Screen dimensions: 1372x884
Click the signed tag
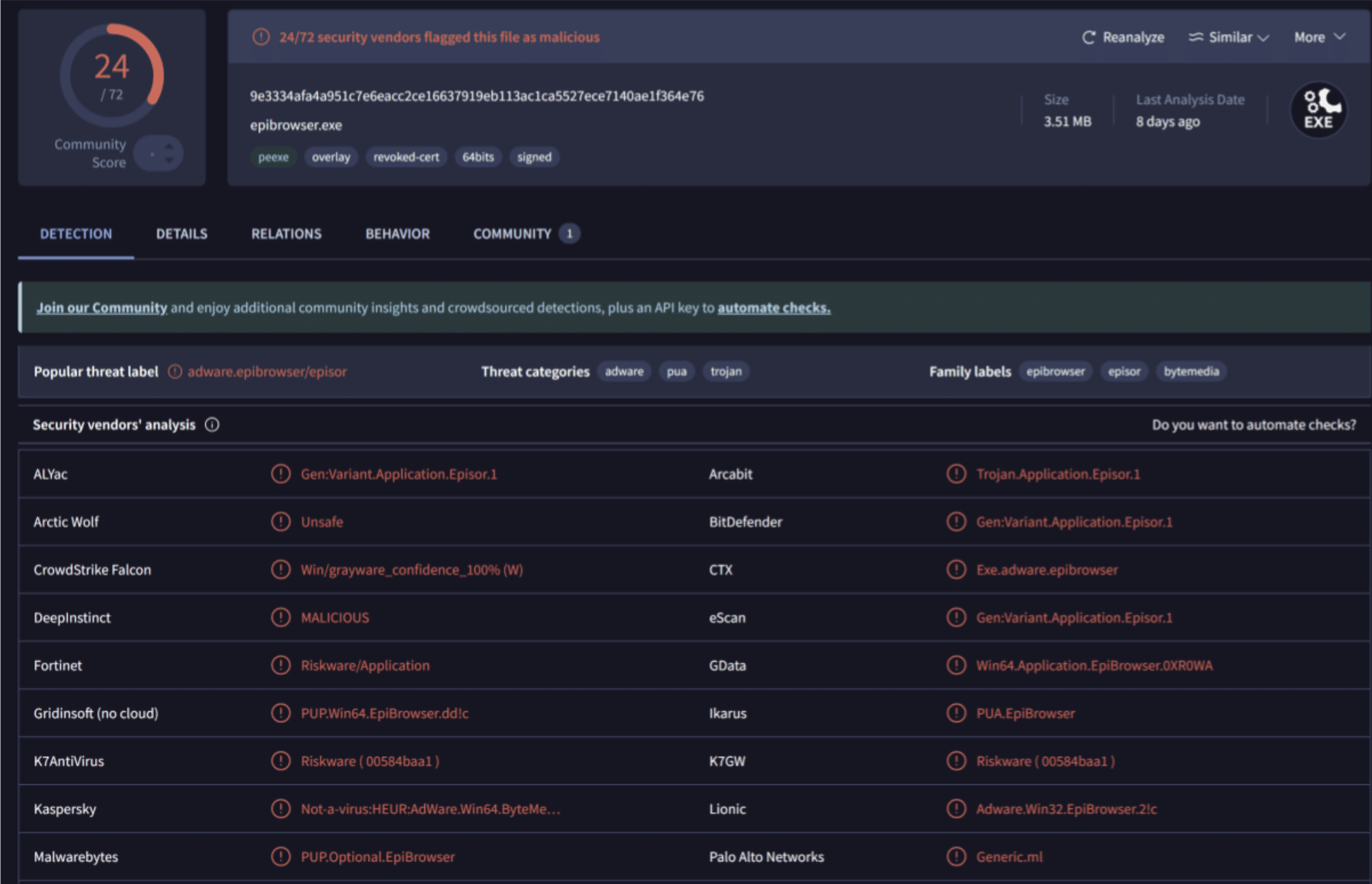(534, 157)
